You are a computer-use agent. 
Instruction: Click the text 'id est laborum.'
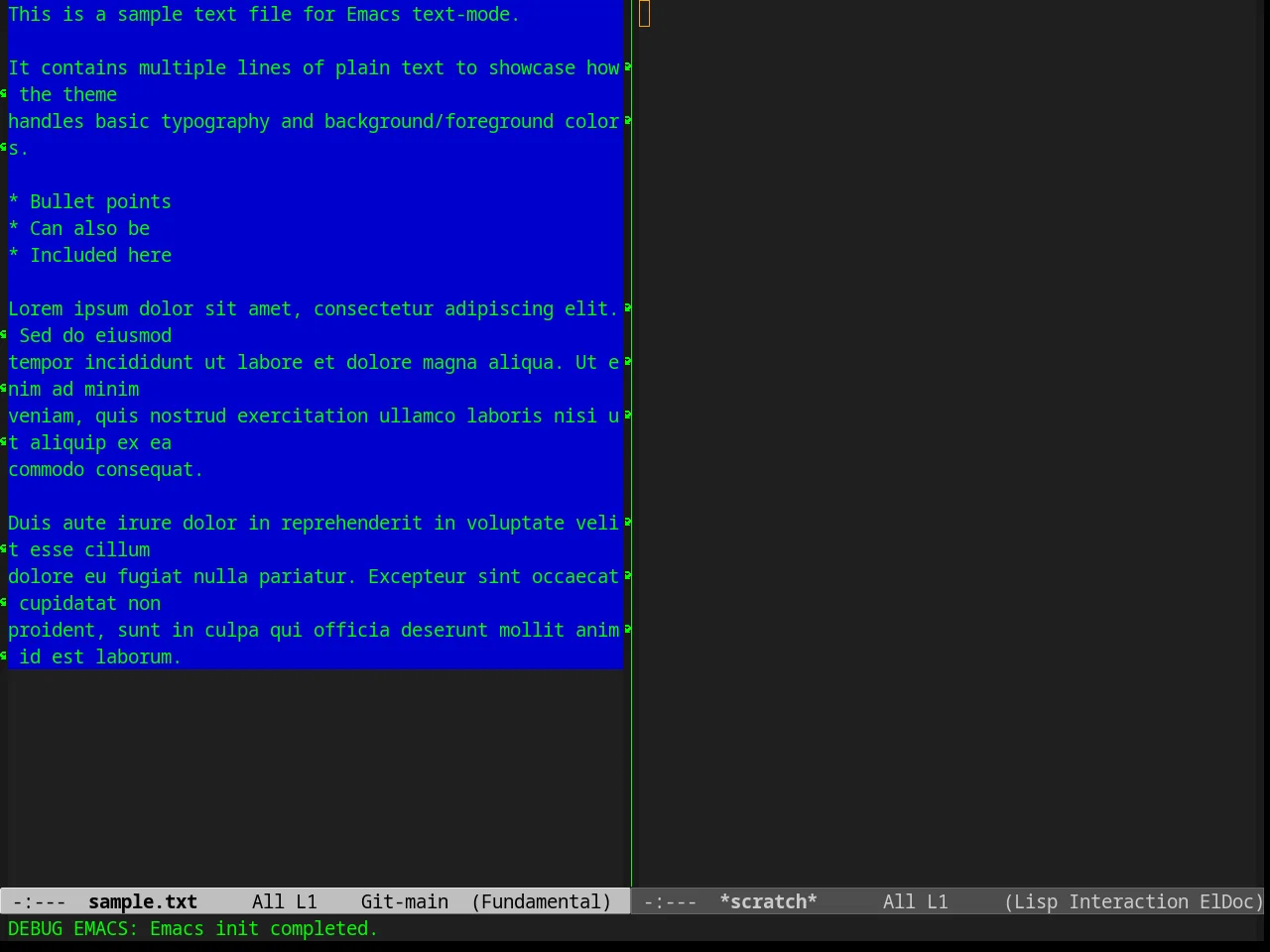click(100, 656)
